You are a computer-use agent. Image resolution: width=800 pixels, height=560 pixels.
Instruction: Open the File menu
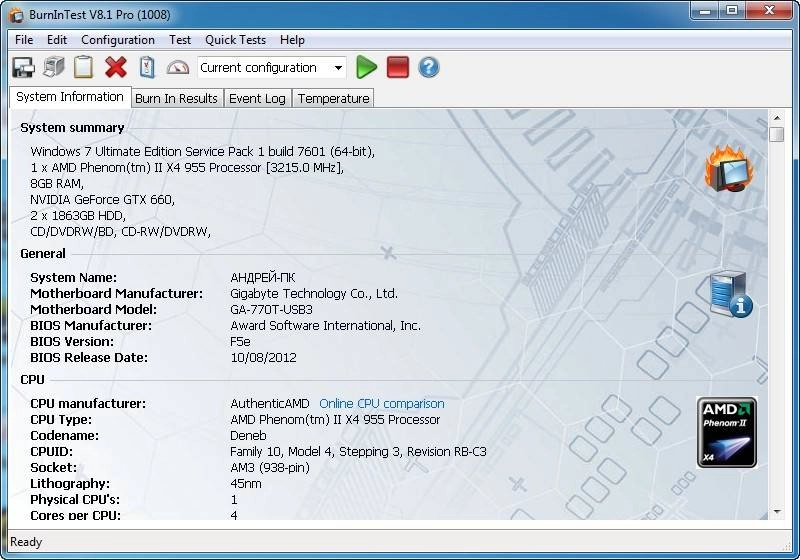[24, 40]
